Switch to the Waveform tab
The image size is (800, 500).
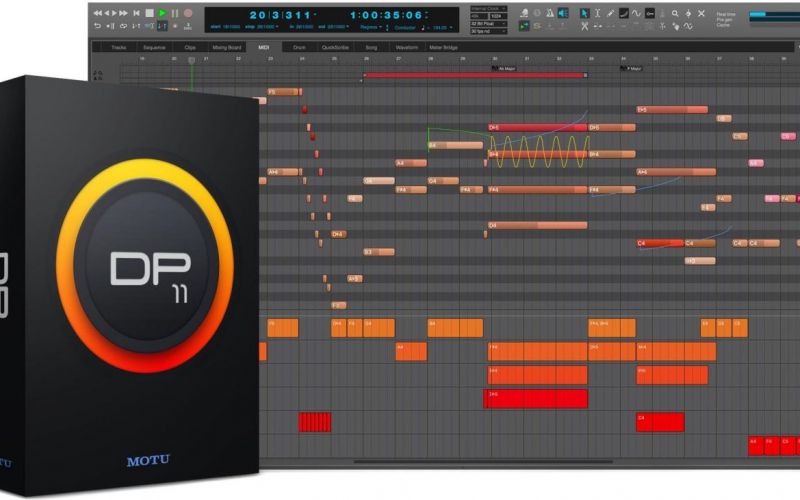406,47
